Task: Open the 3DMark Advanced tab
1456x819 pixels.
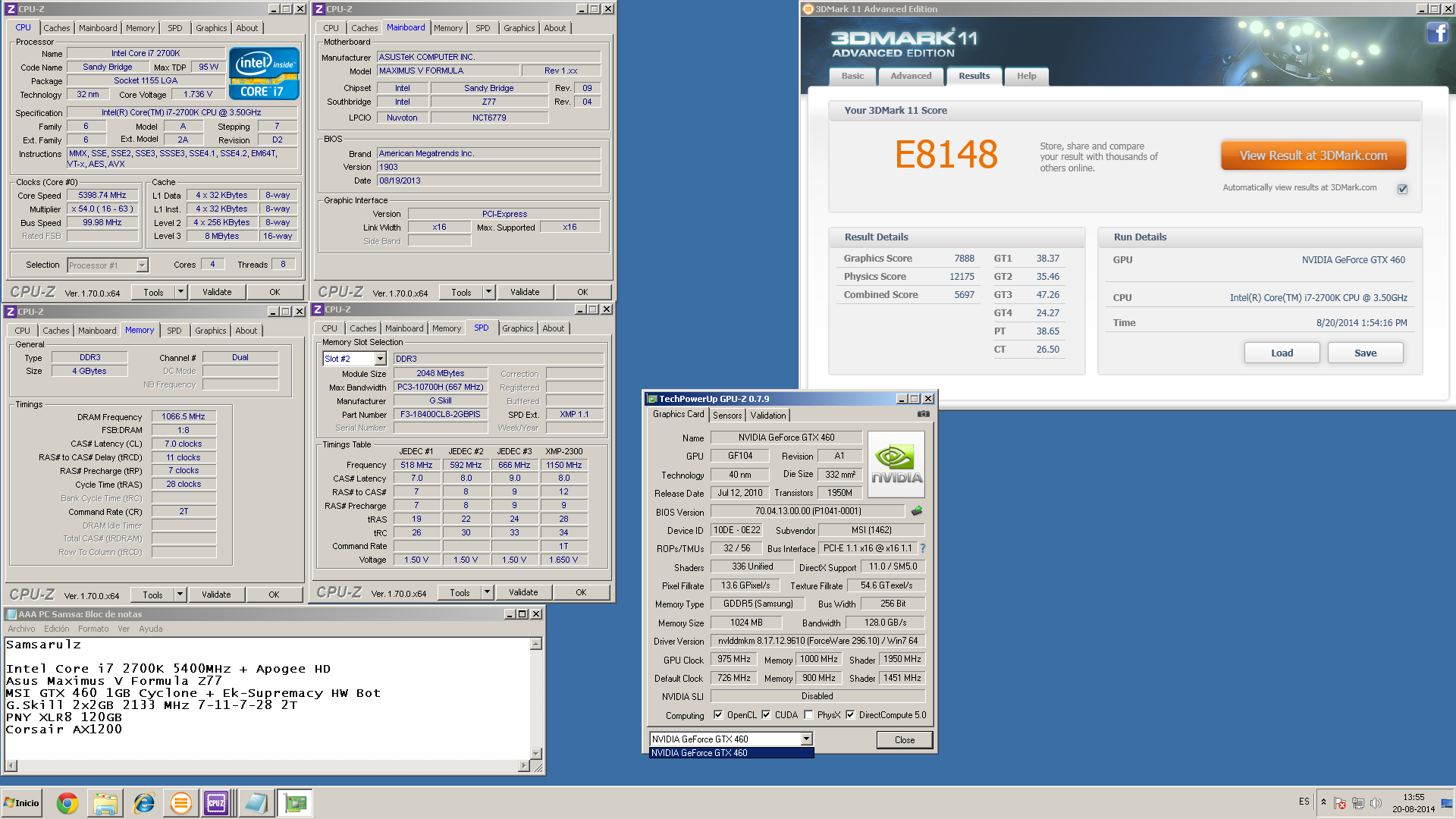Action: [911, 76]
